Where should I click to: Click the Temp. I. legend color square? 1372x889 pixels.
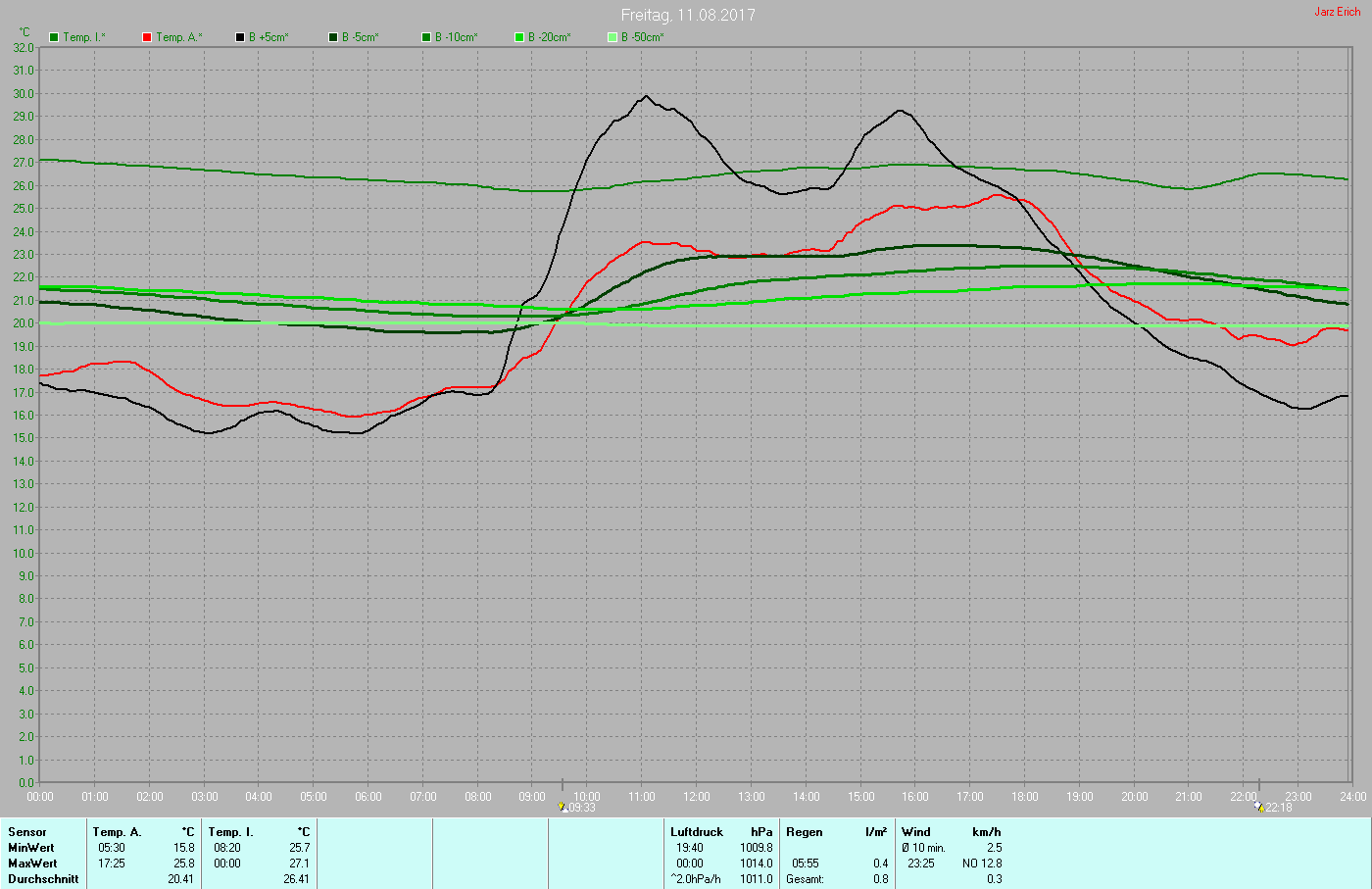click(x=54, y=37)
